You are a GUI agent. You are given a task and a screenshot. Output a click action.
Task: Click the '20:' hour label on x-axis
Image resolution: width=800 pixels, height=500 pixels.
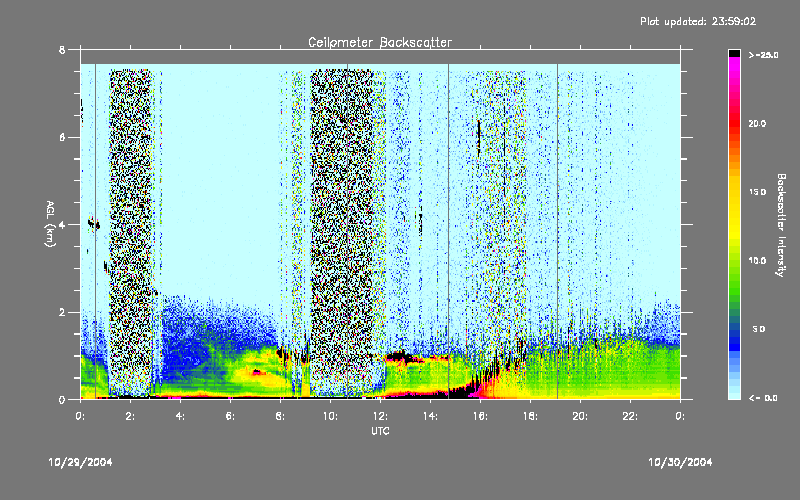click(580, 416)
